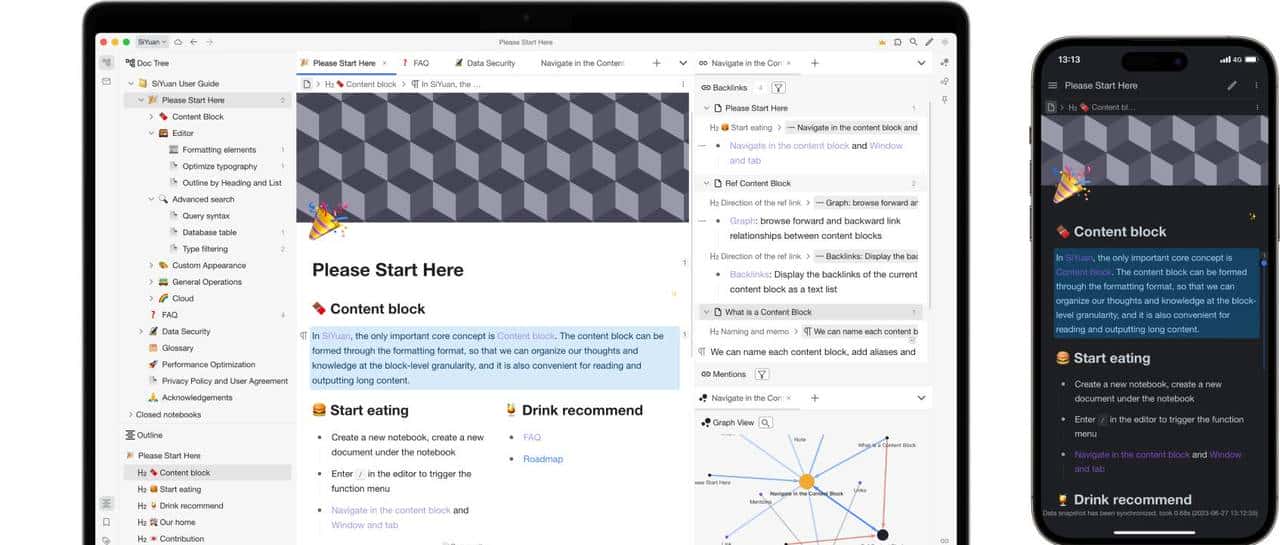
Task: Click the Graph View search icon
Action: 766,423
